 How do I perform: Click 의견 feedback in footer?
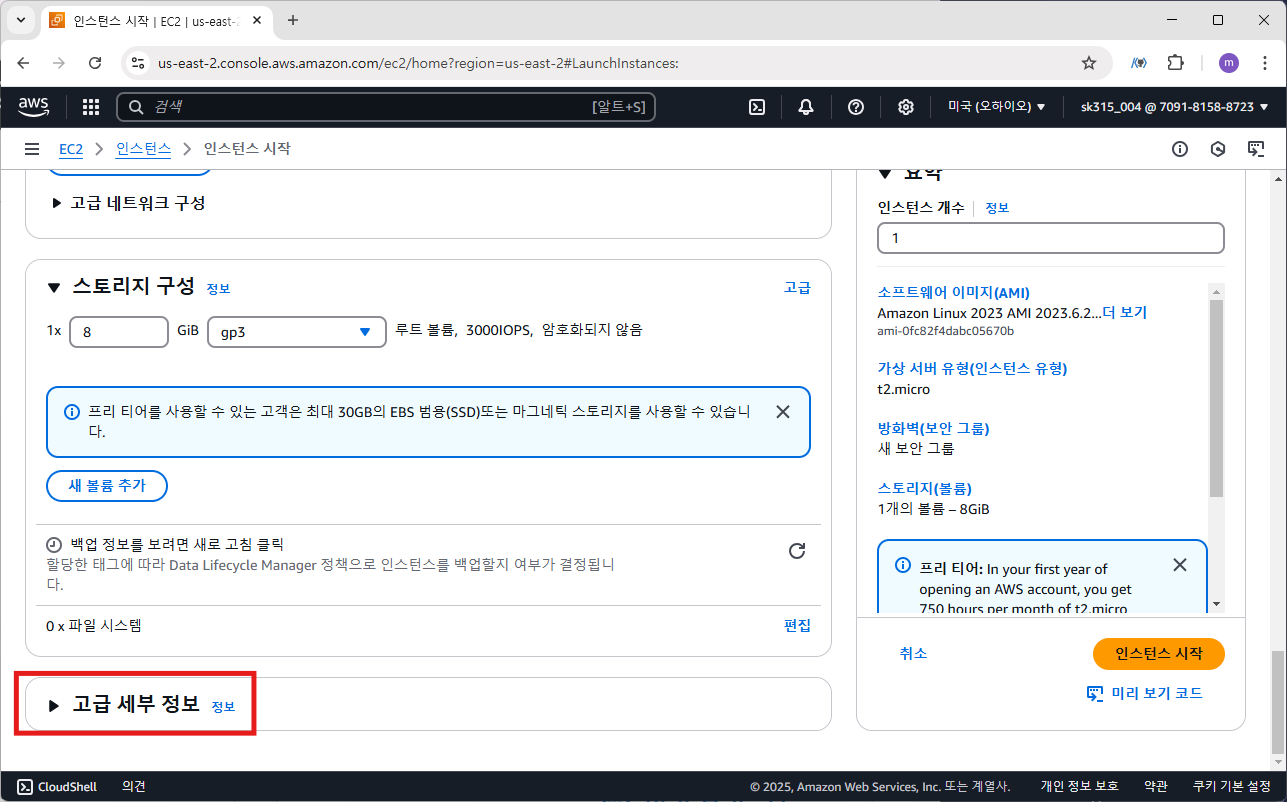pyautogui.click(x=134, y=787)
